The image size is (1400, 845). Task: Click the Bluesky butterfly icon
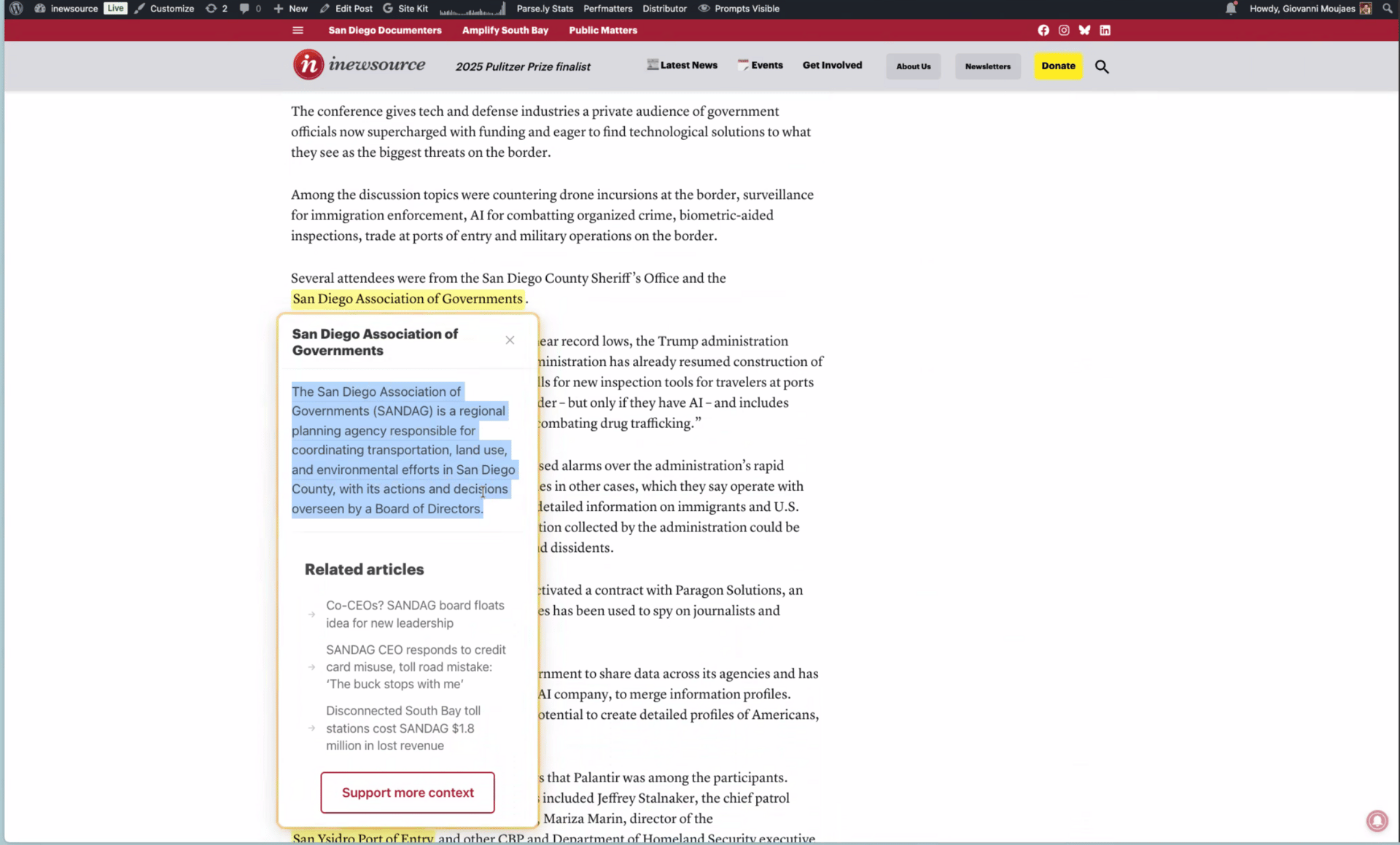(1084, 30)
